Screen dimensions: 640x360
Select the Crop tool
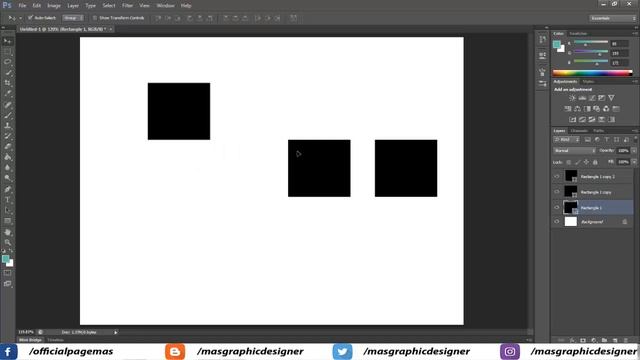point(7,83)
